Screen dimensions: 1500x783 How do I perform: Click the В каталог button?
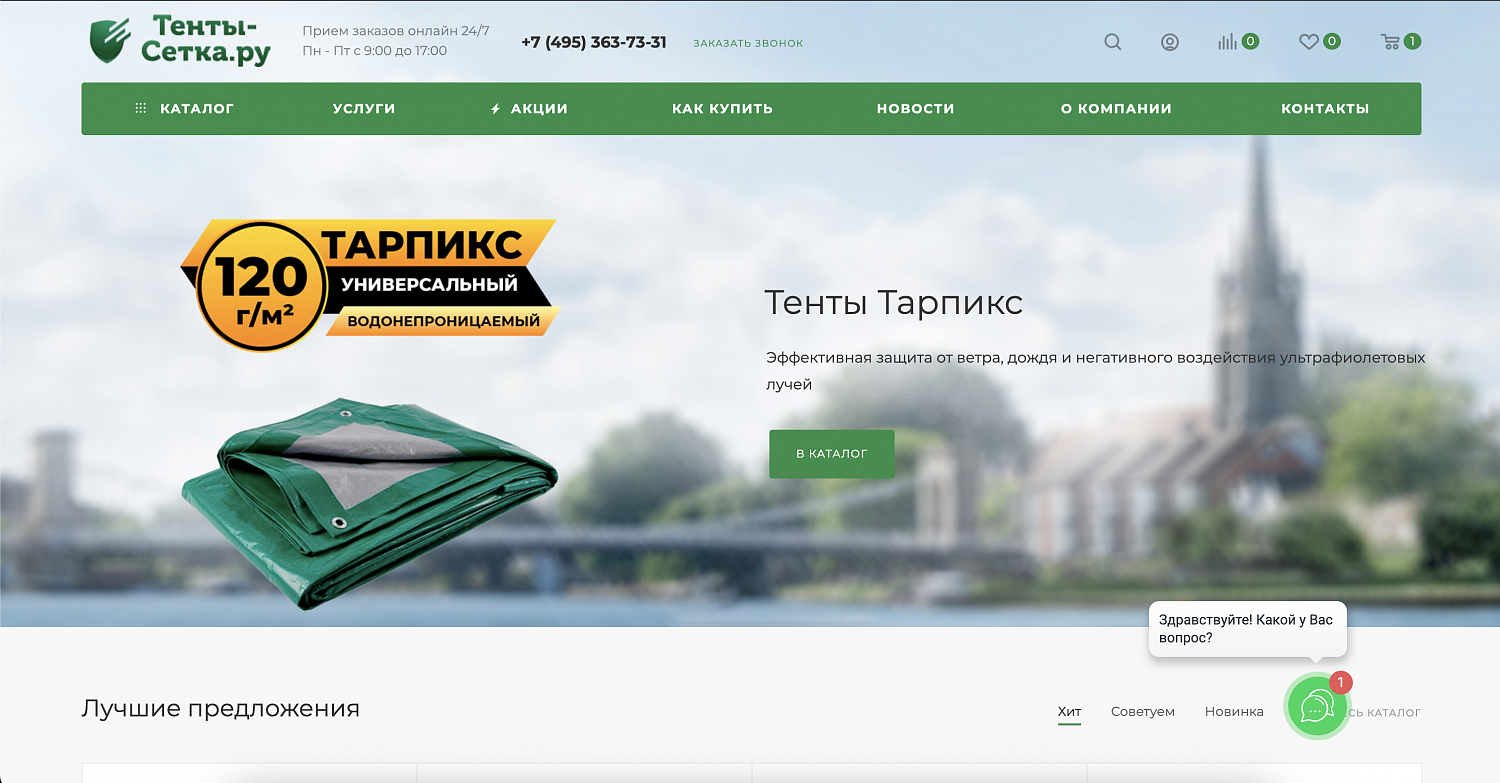[x=832, y=454]
